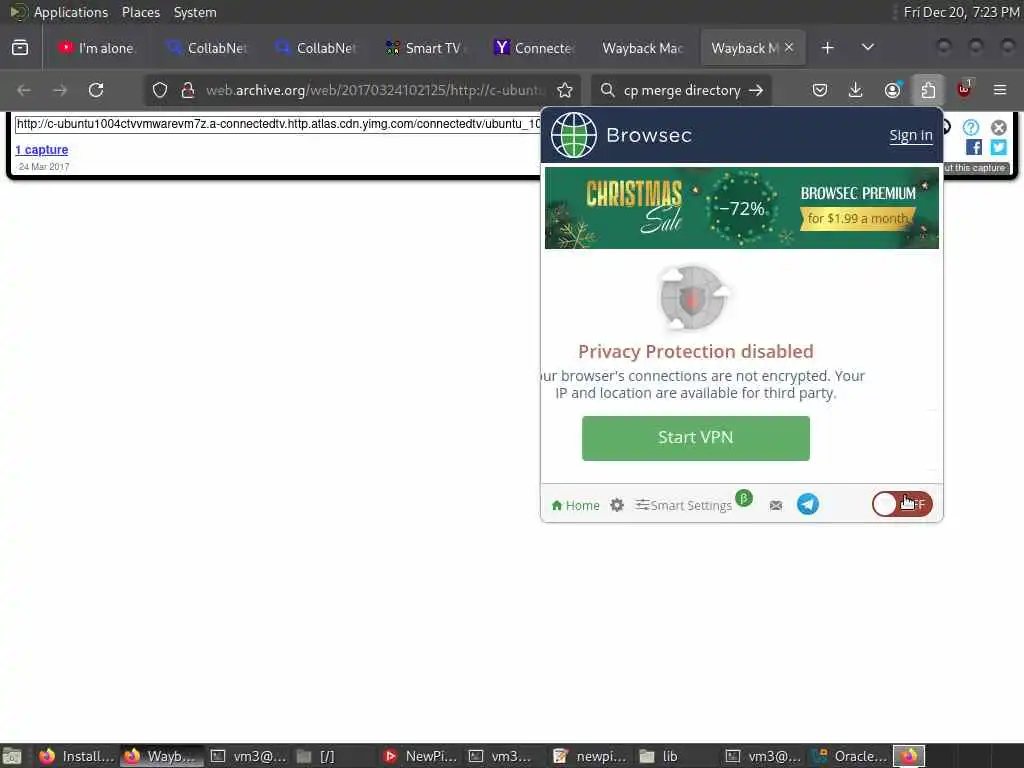This screenshot has width=1024, height=768.
Task: Open the Browsec Telegram icon
Action: 808,504
